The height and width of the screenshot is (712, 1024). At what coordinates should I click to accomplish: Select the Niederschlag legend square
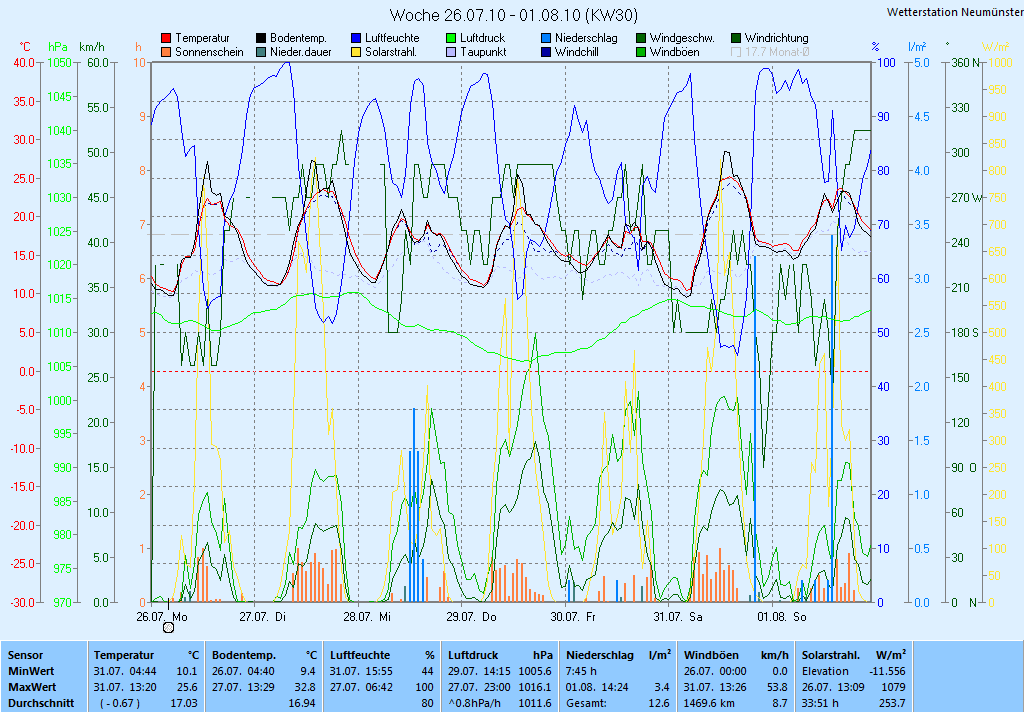tap(546, 38)
